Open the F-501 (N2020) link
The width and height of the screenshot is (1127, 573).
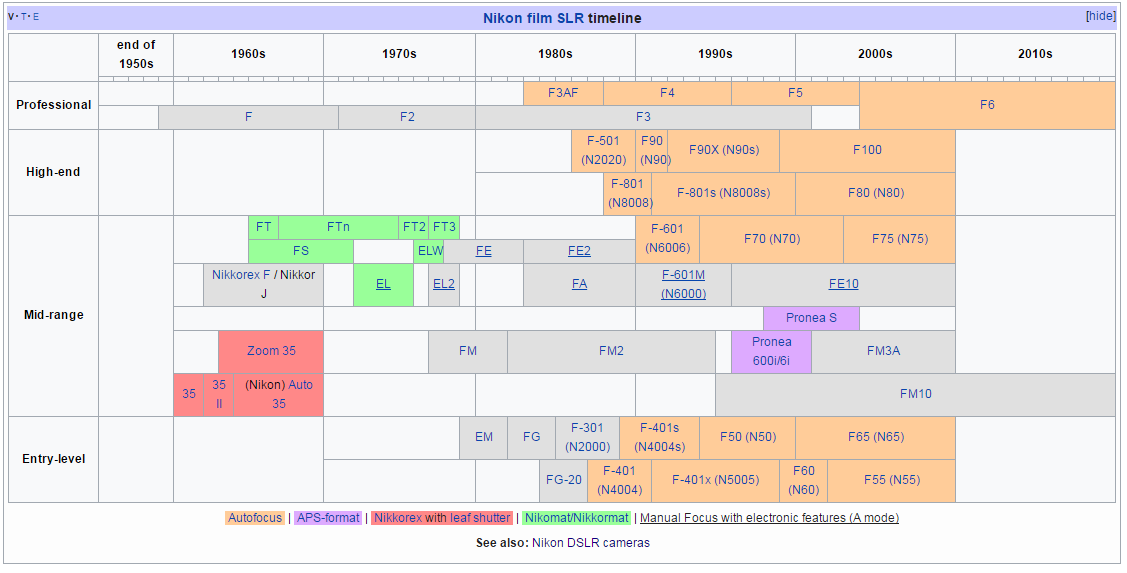pyautogui.click(x=603, y=150)
